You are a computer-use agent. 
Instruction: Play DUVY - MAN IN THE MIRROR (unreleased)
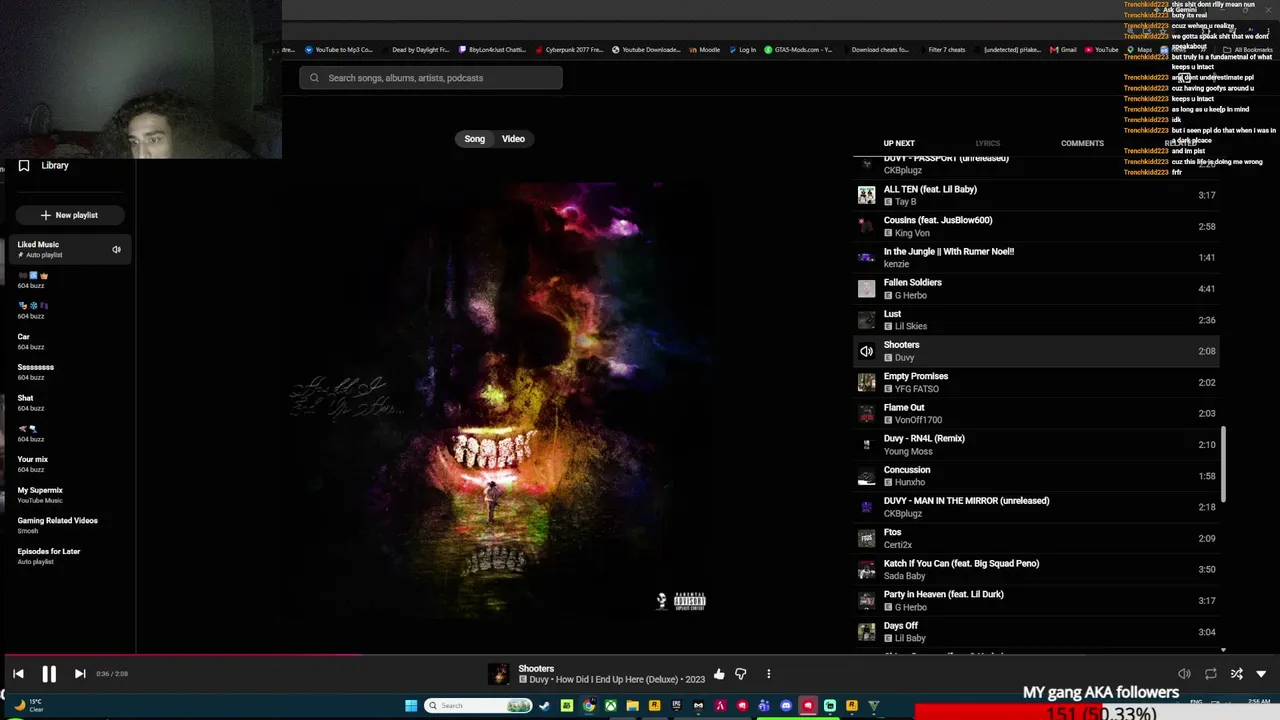click(1037, 507)
